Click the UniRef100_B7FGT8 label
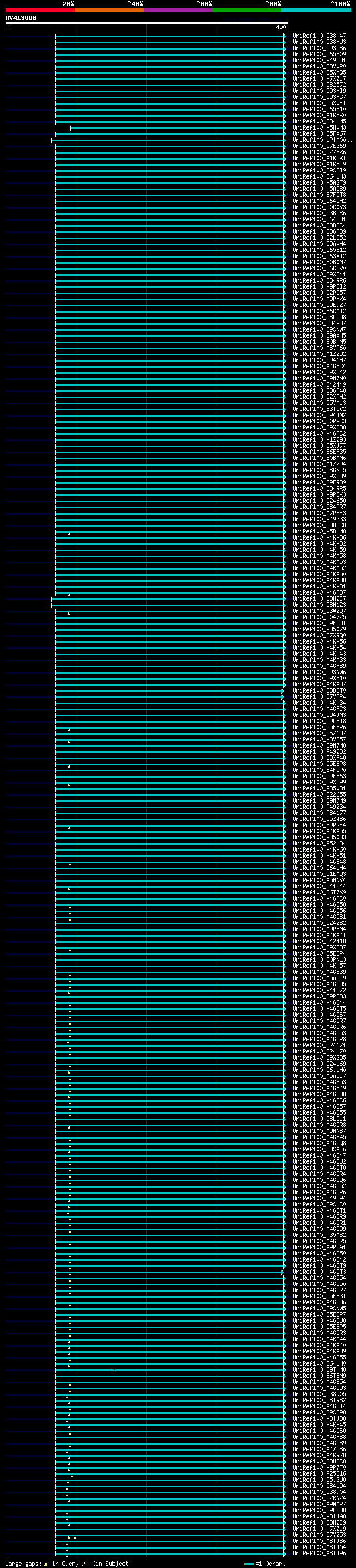This screenshot has height=1568, width=356. click(319, 195)
